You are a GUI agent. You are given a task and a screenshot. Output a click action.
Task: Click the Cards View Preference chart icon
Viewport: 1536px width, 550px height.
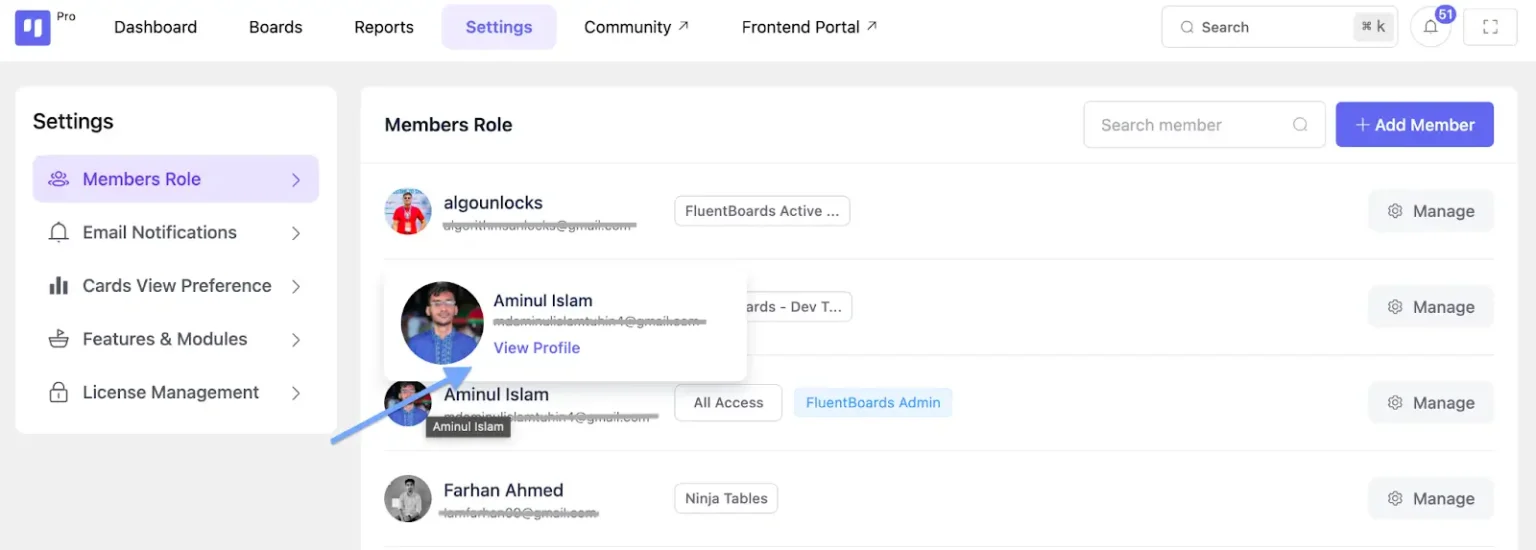[59, 286]
